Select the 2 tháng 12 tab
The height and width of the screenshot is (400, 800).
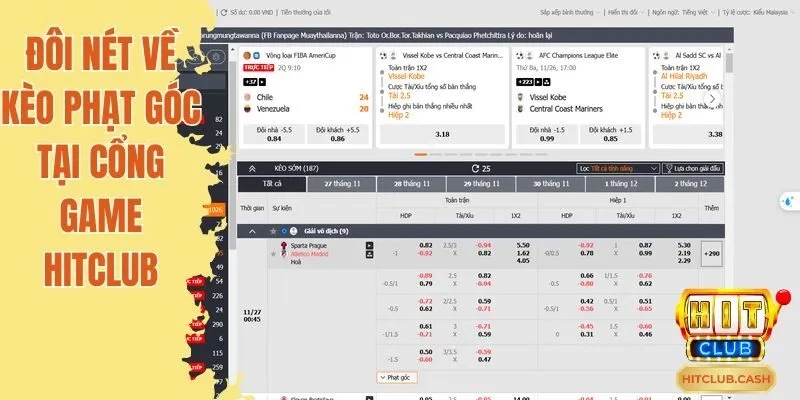click(689, 184)
